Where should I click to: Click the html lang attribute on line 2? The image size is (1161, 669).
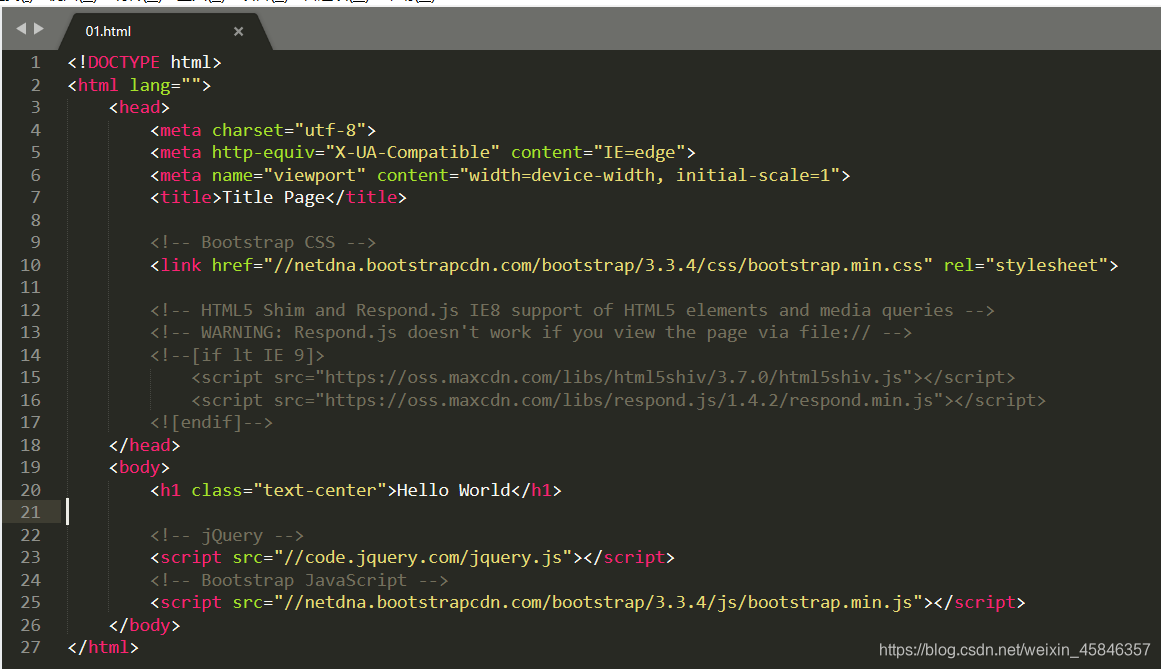coord(165,85)
